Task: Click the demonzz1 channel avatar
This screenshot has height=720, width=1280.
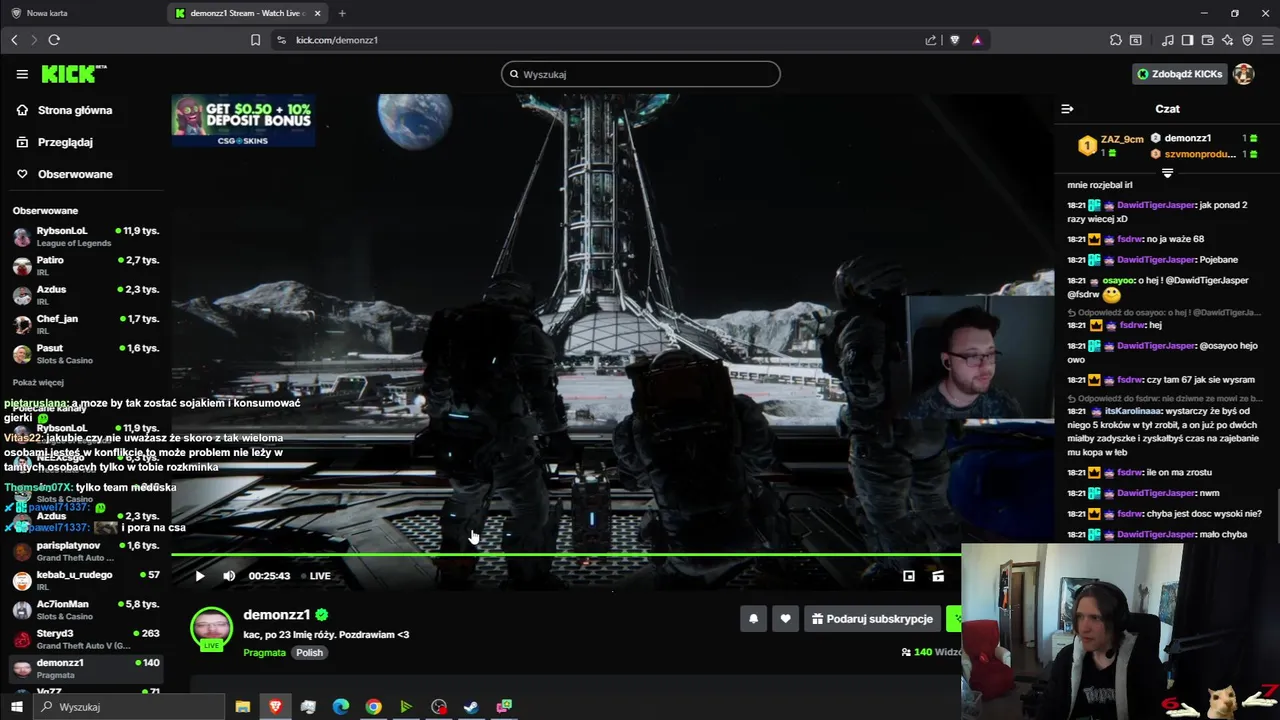Action: pyautogui.click(x=211, y=628)
